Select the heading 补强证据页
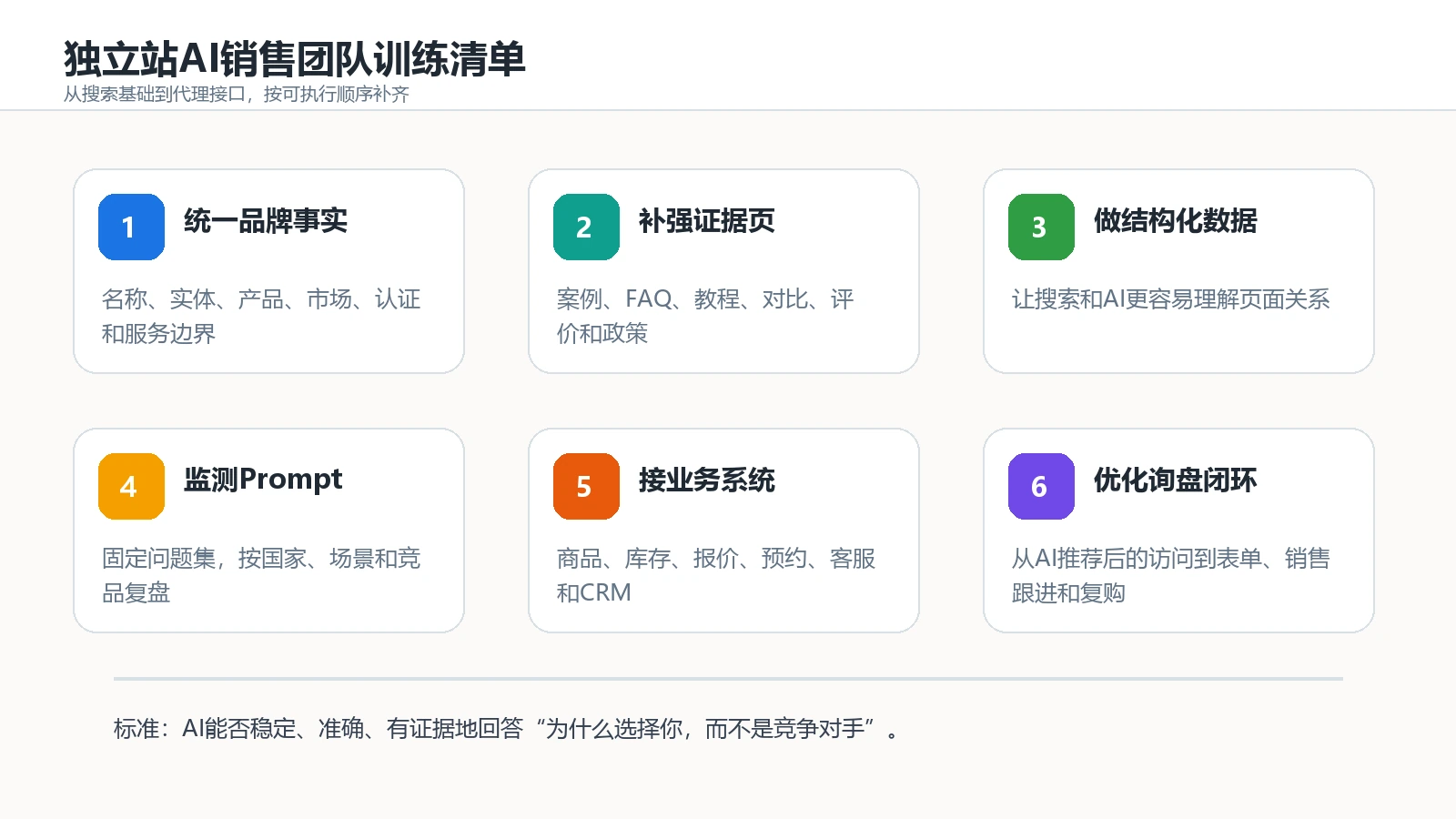 707,220
